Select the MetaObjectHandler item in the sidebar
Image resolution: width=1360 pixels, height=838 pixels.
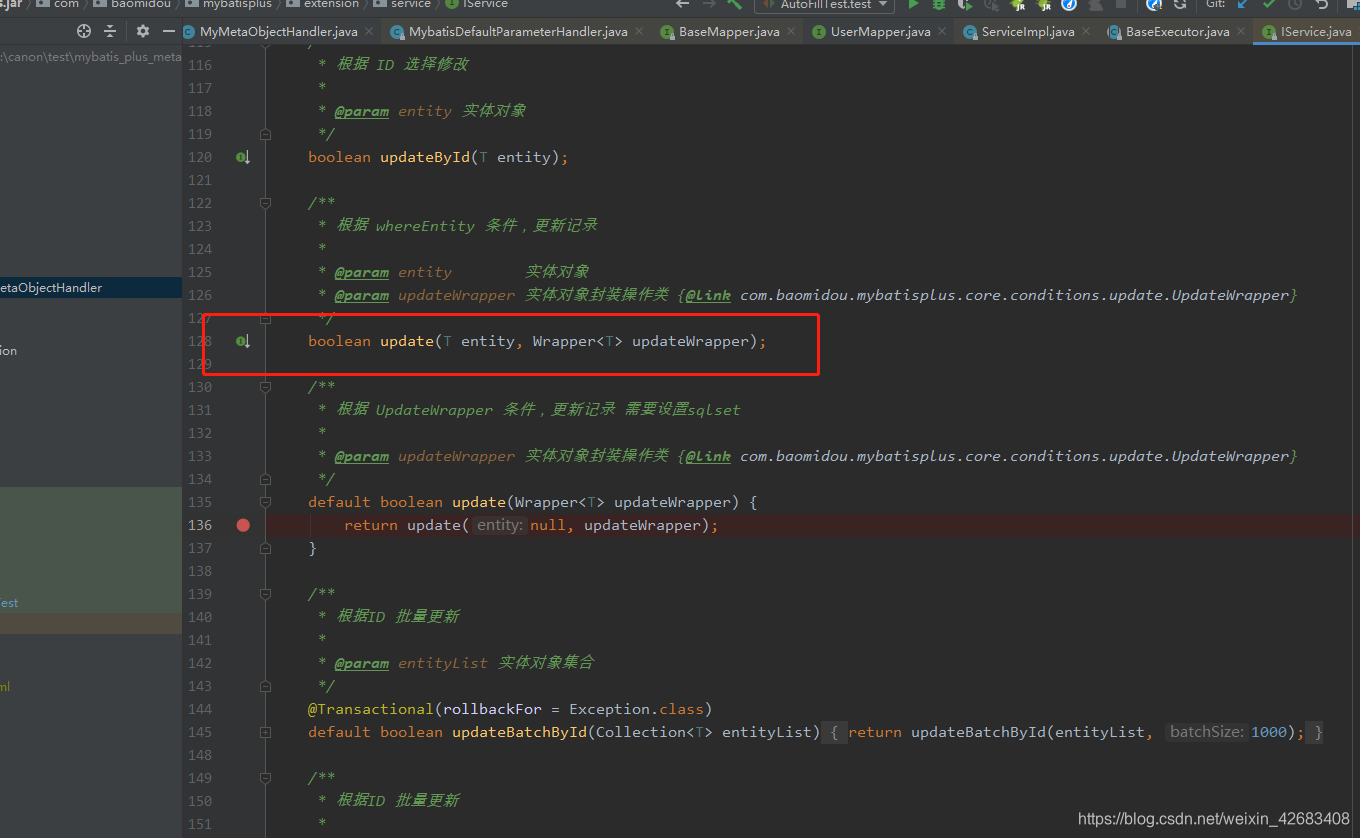(x=50, y=287)
